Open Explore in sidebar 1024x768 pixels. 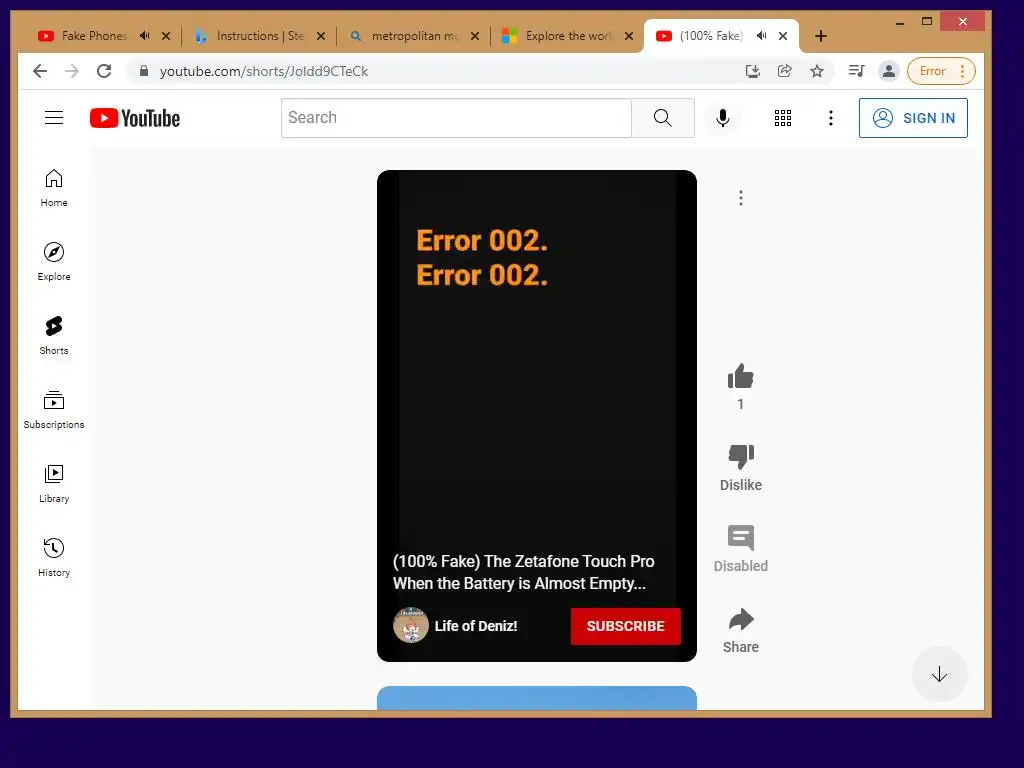click(x=54, y=261)
